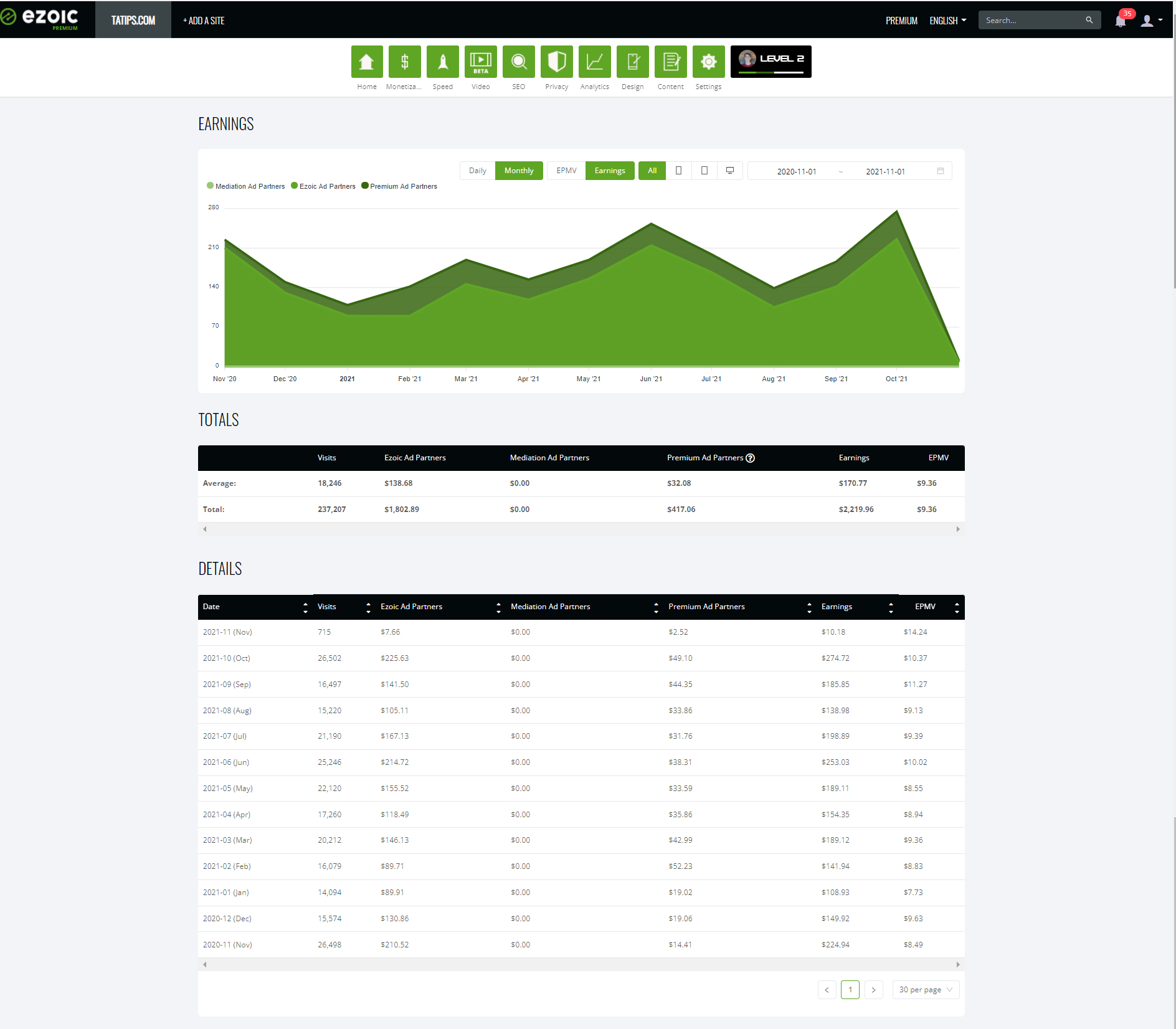This screenshot has width=1176, height=1029.
Task: Filter chart by tablet device
Action: point(704,171)
